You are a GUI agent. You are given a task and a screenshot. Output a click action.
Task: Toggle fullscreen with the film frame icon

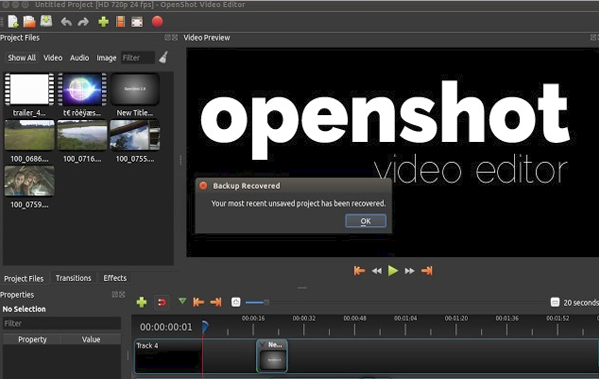[x=137, y=22]
